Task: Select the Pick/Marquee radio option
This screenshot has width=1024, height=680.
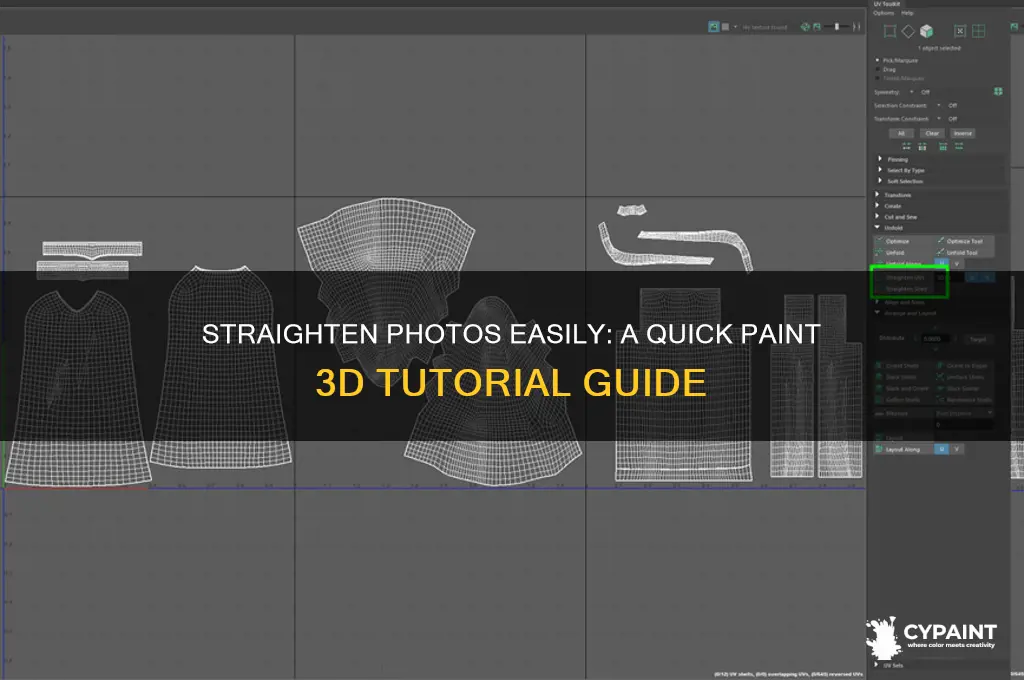Action: 878,60
